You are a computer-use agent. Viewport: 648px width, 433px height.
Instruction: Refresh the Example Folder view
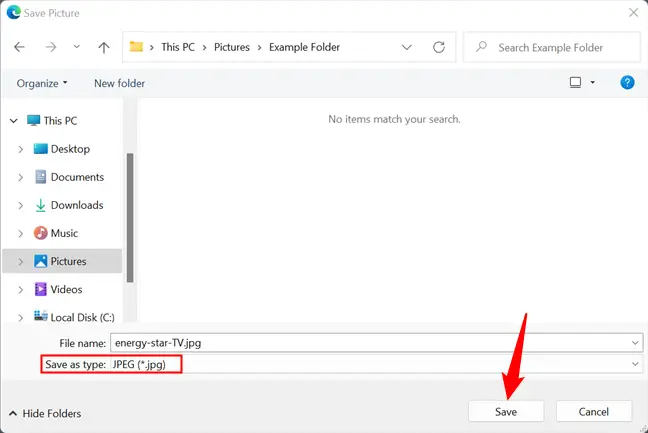(439, 47)
